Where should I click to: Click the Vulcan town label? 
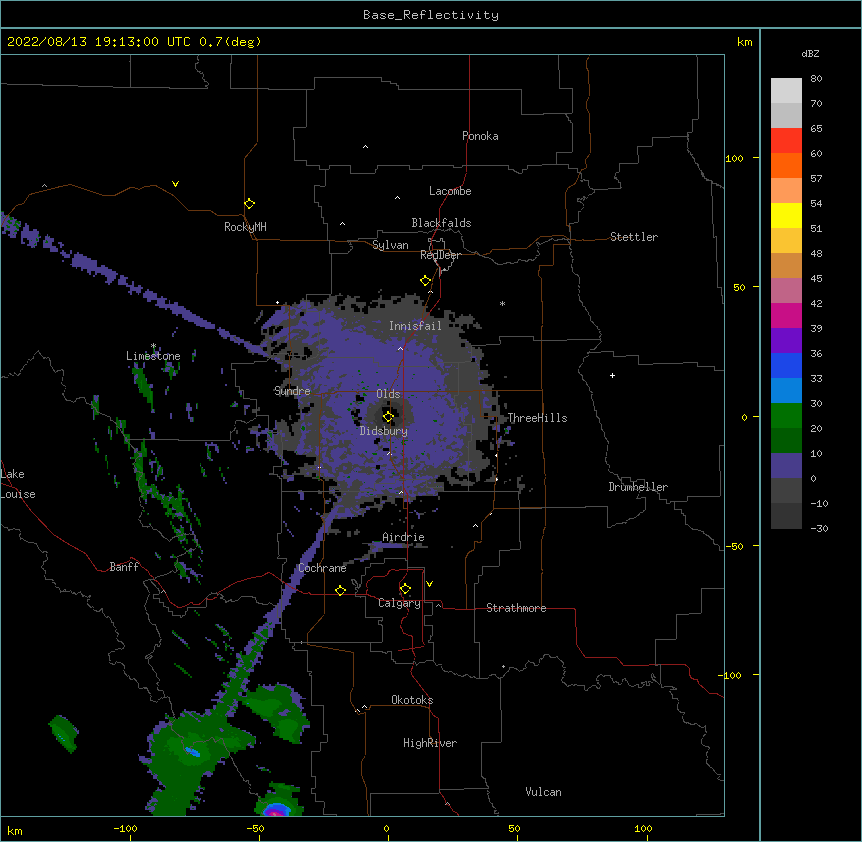543,791
